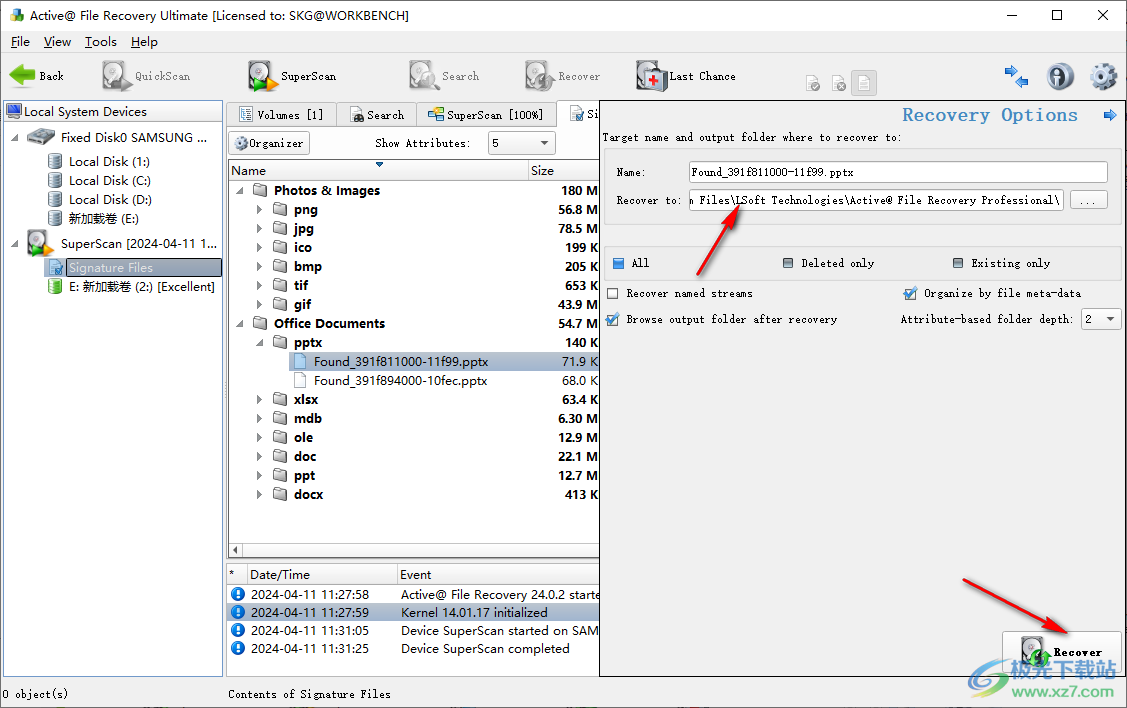
Task: Open settings using the gear icon
Action: [x=1103, y=76]
